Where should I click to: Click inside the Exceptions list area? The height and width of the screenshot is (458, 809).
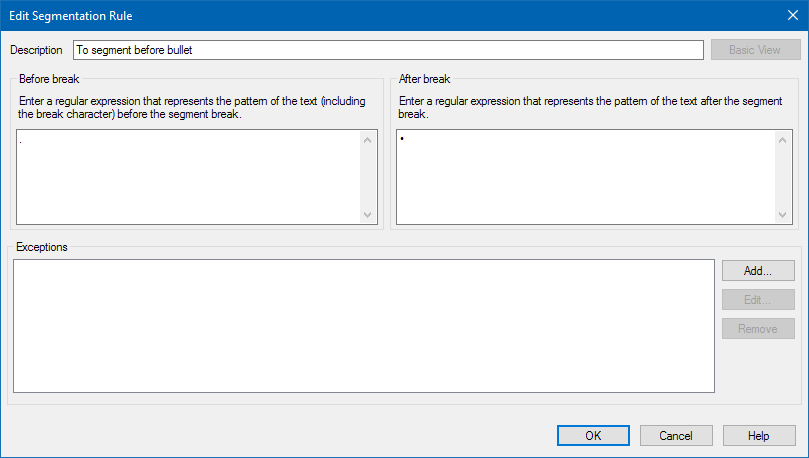pos(364,326)
